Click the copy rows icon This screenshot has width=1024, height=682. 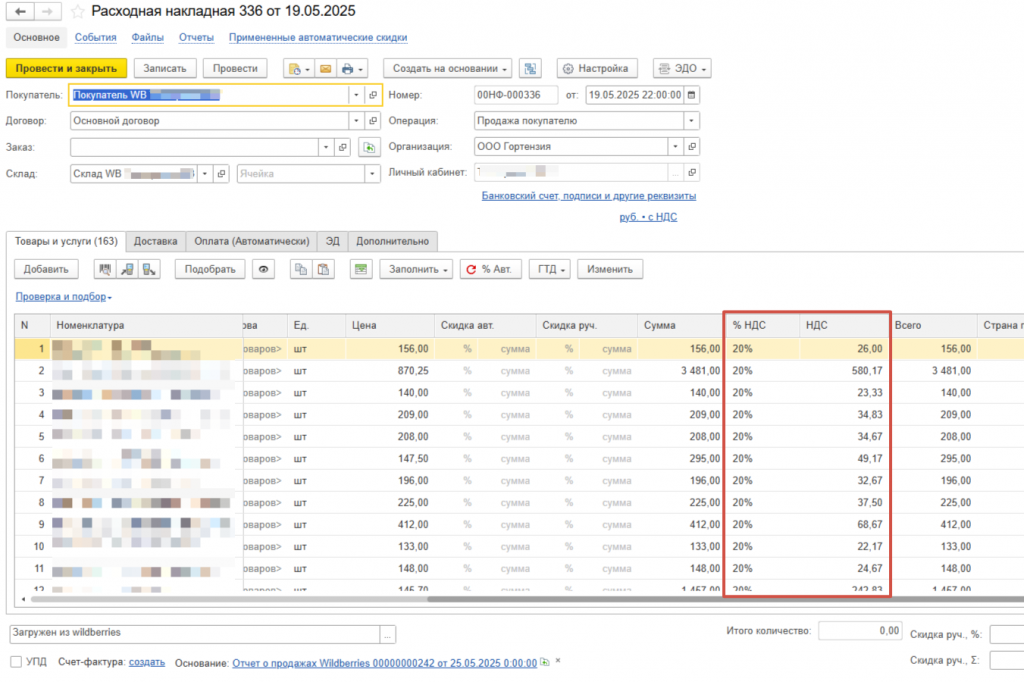click(x=300, y=269)
